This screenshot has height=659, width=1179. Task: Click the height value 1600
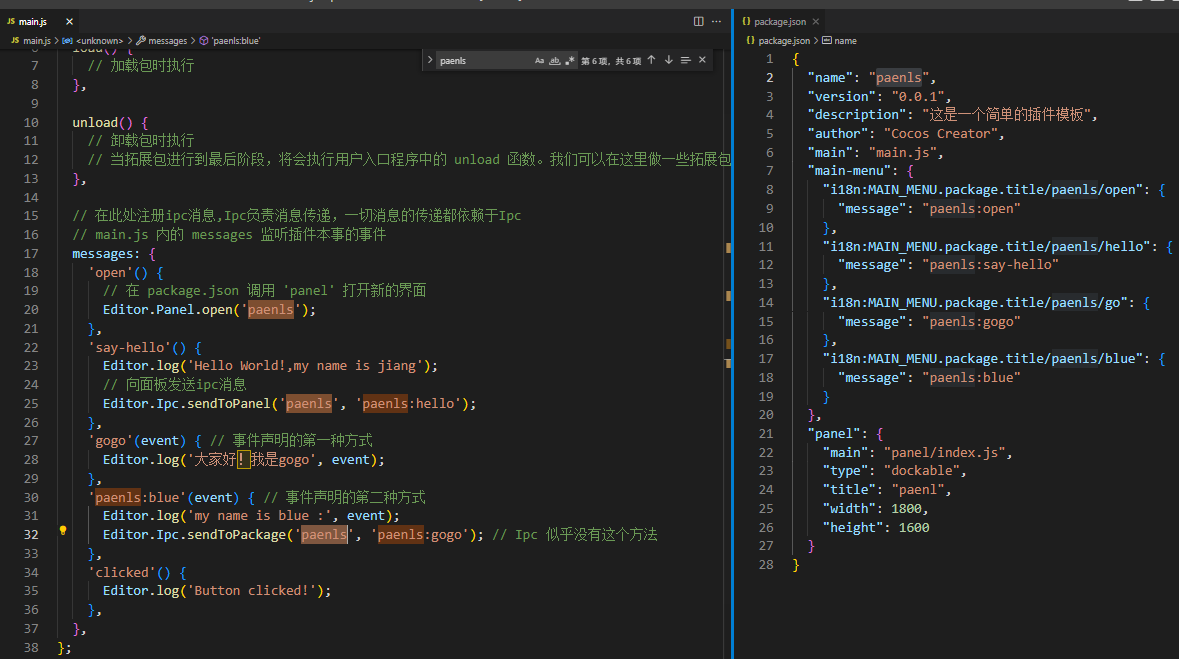(914, 527)
